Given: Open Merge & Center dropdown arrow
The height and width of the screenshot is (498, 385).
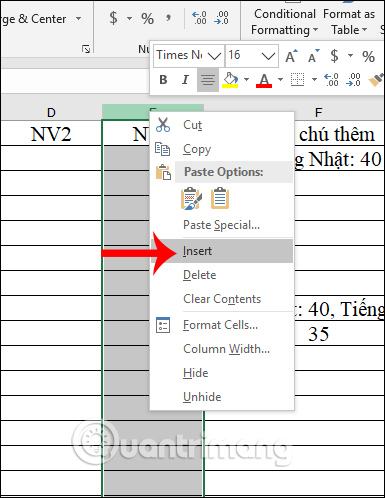Looking at the screenshot, I should click(x=79, y=19).
